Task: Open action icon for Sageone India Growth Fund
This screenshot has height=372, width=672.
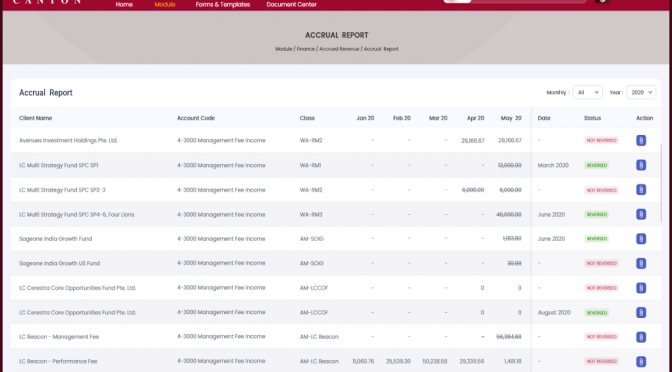Action: (x=641, y=239)
